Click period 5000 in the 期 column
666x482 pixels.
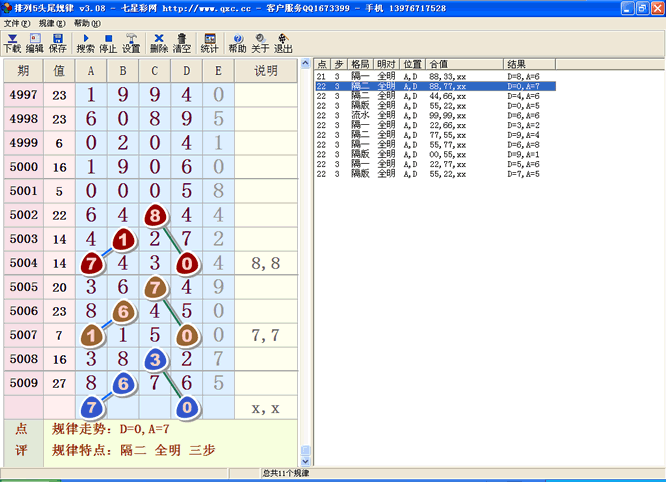23,166
